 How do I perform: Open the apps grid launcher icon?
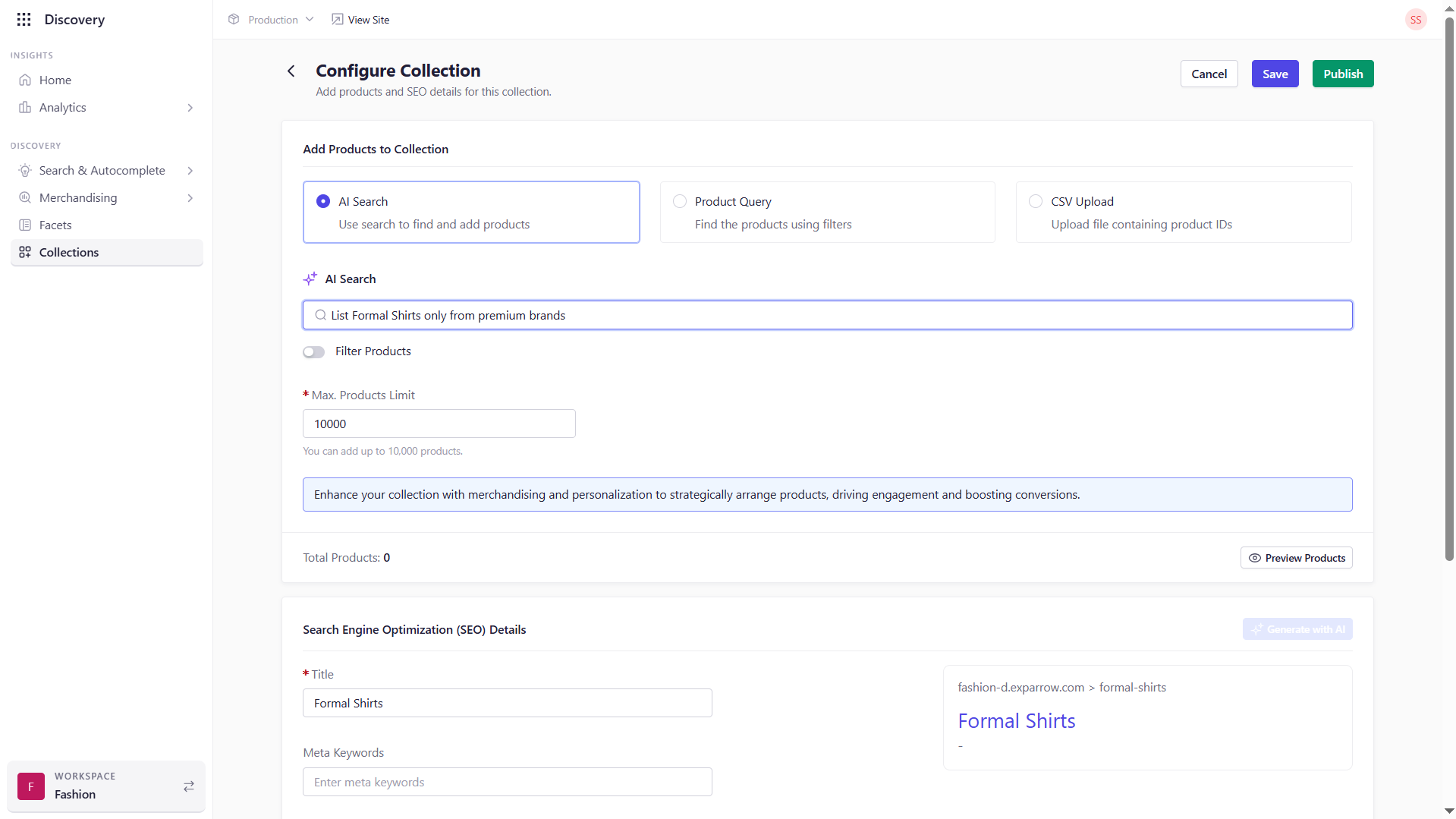[x=24, y=20]
